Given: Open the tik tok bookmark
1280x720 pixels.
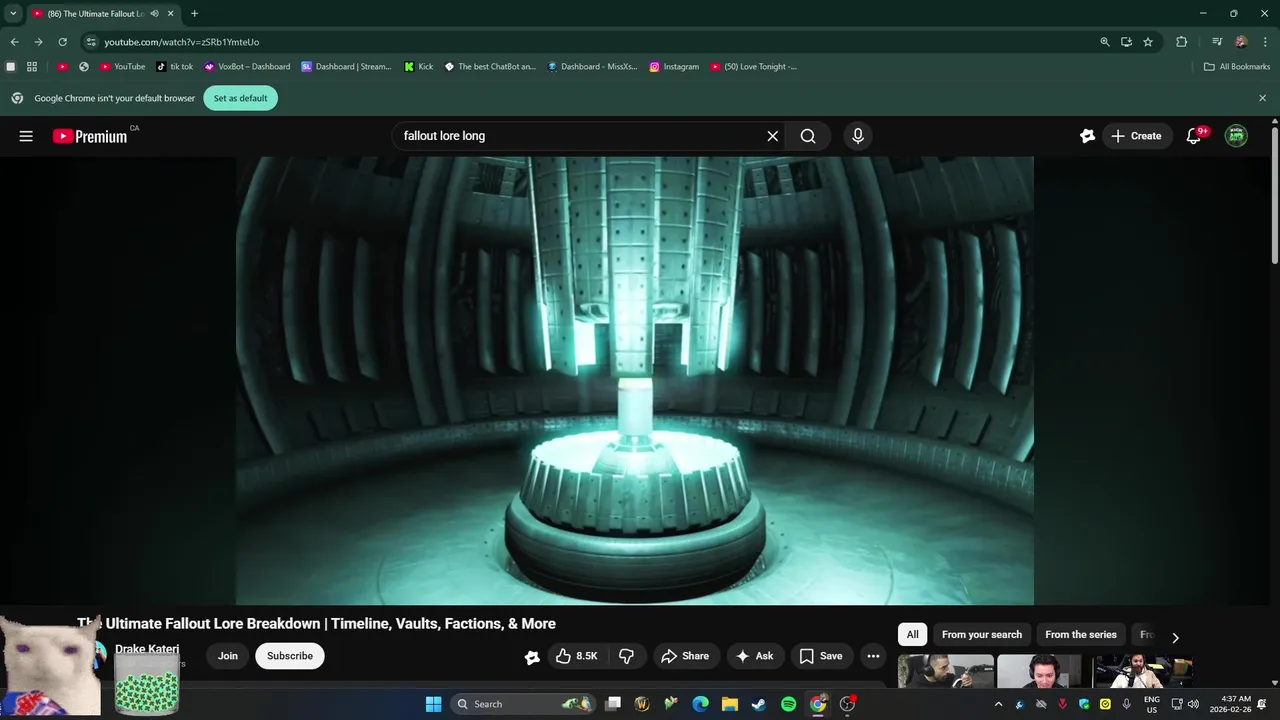Looking at the screenshot, I should (175, 67).
